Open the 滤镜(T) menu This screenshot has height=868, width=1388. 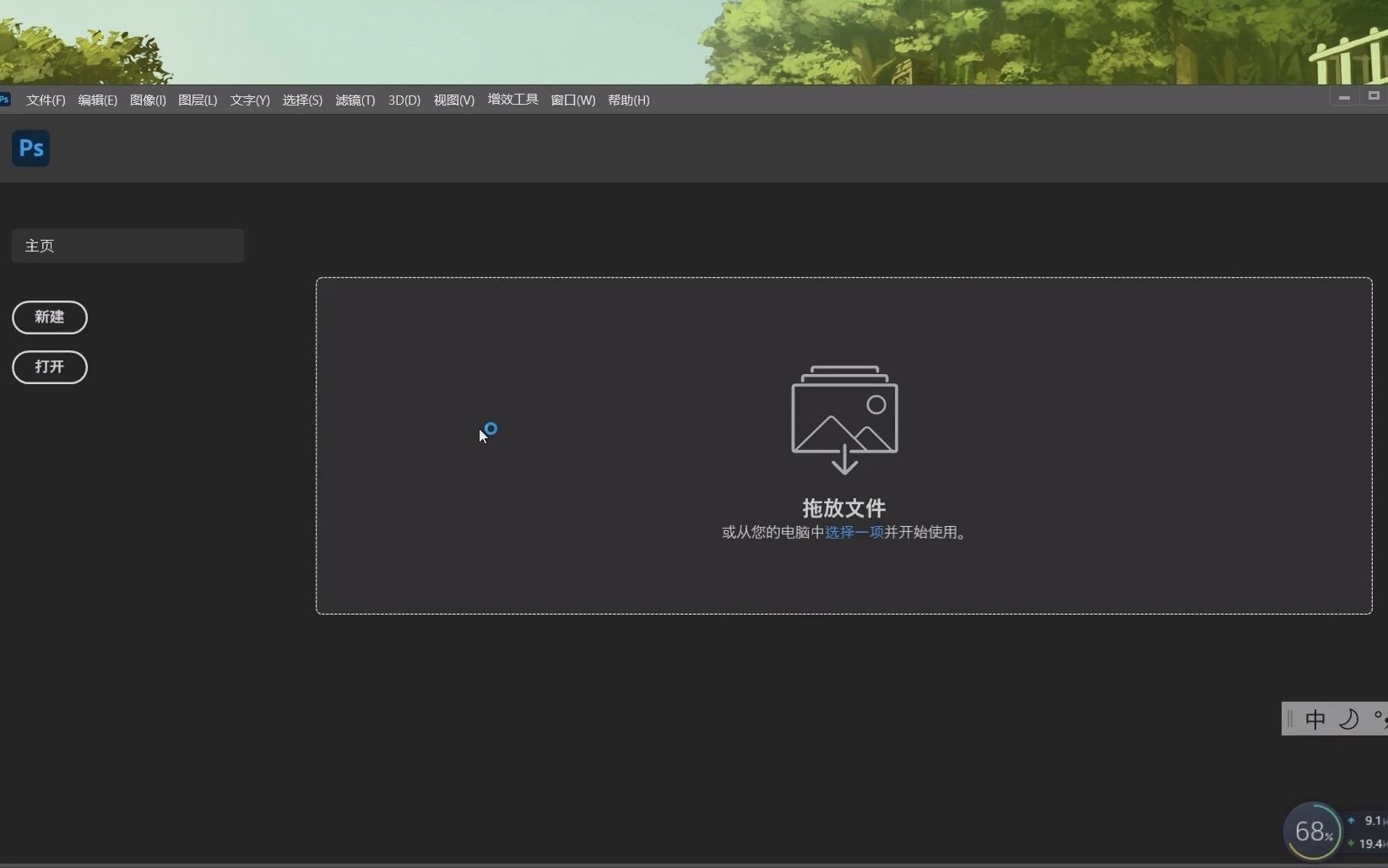(354, 100)
